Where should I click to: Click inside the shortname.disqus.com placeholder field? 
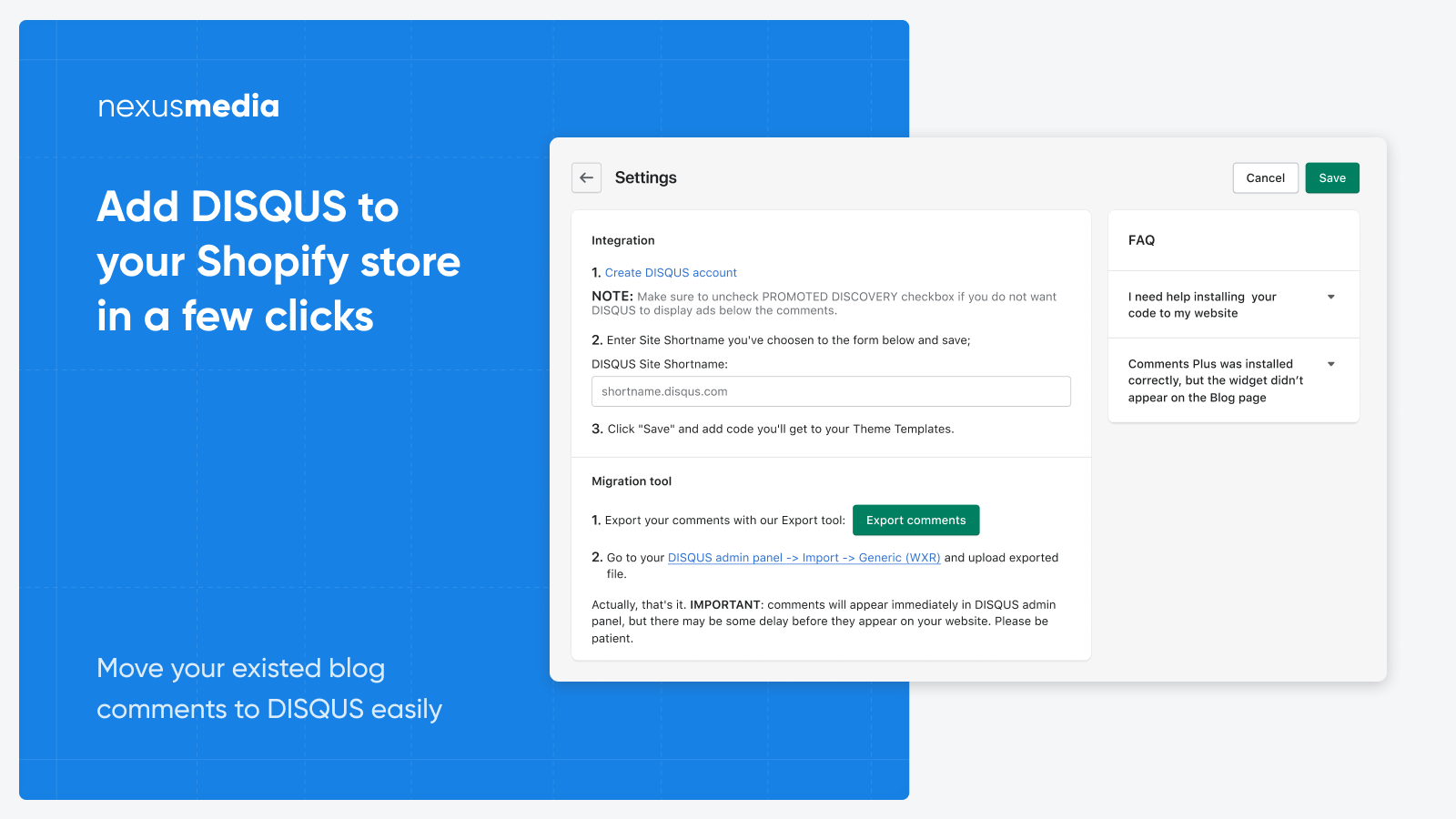[x=830, y=391]
